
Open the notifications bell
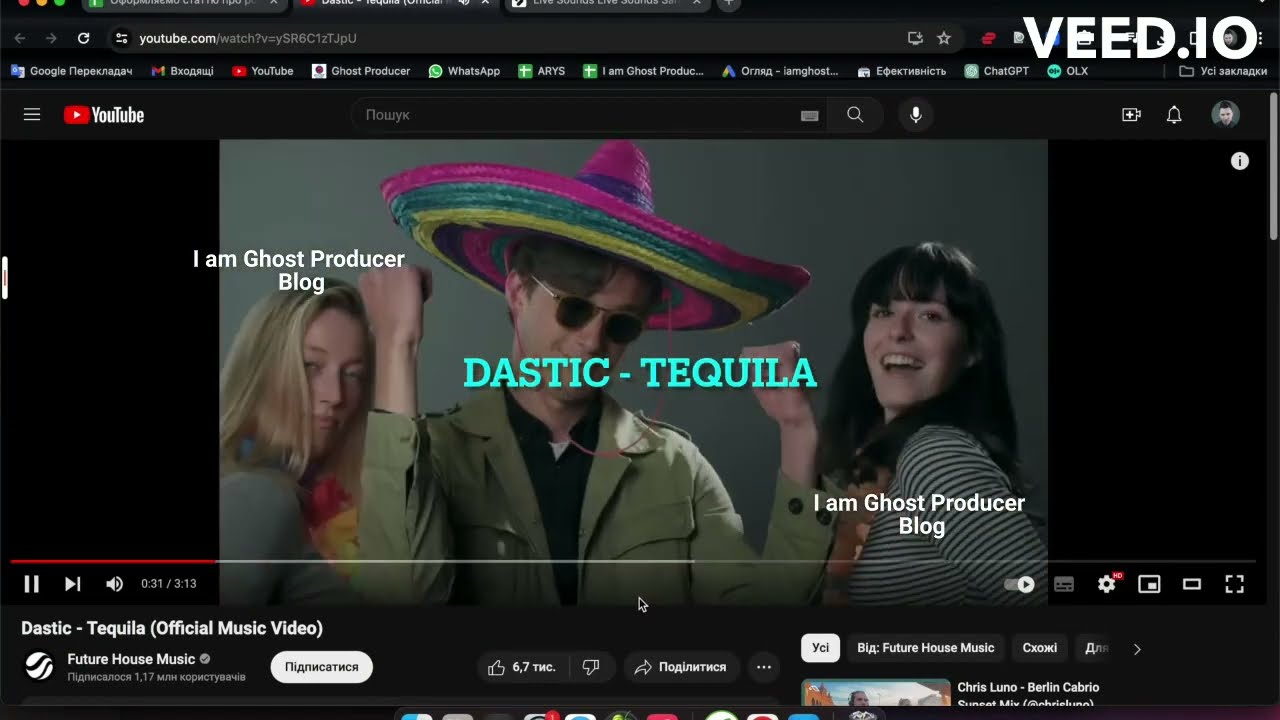click(1174, 115)
